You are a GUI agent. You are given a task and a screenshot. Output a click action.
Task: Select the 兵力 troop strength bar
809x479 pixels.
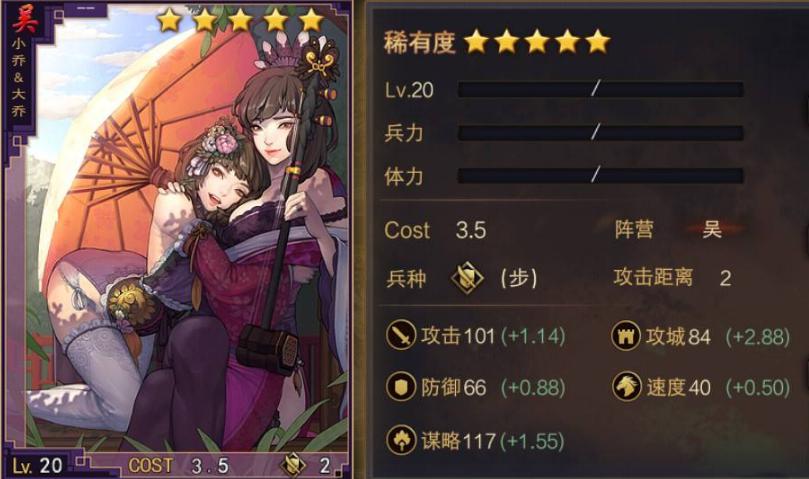(x=601, y=133)
